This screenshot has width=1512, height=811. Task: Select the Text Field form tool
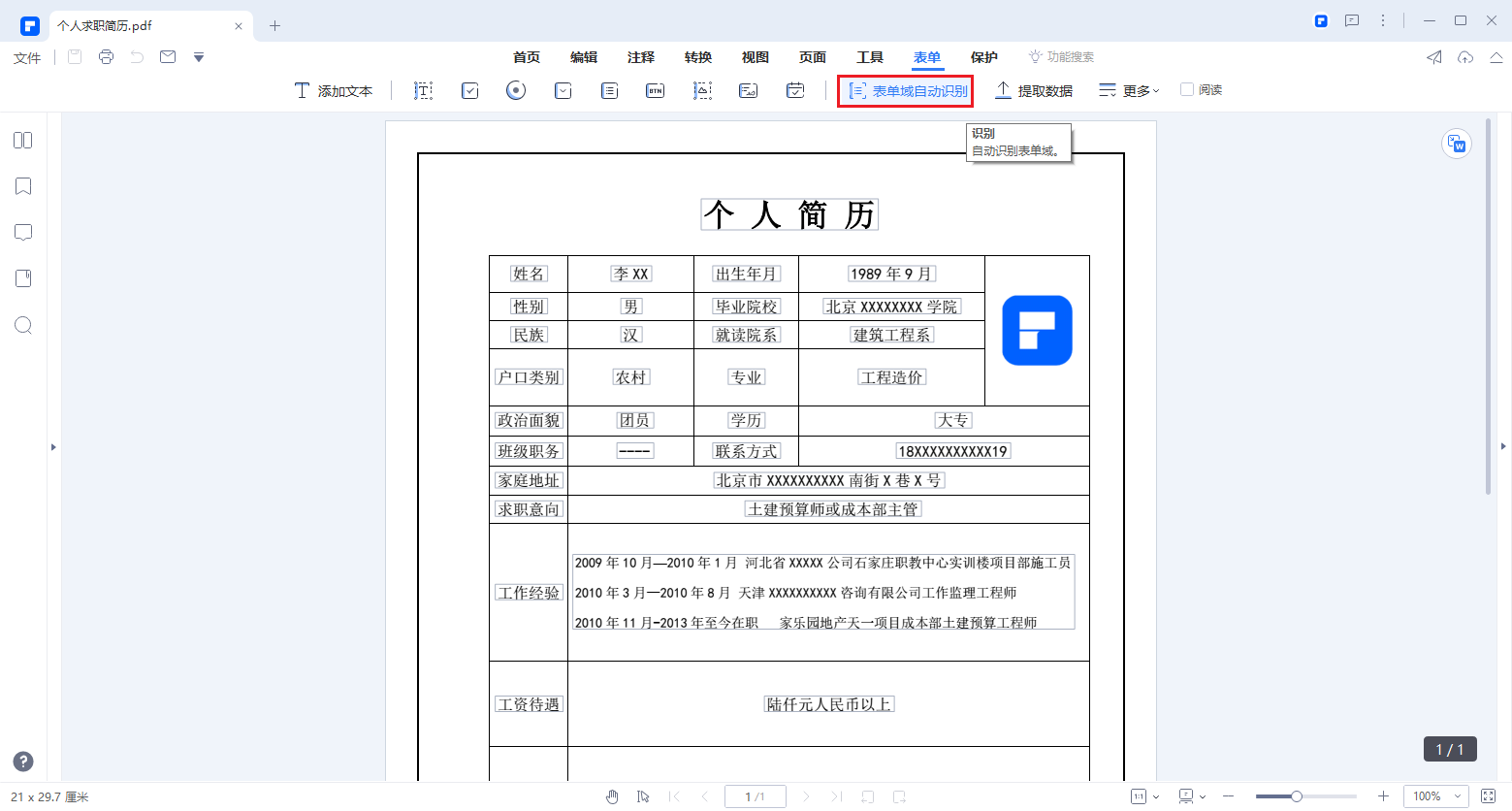click(422, 89)
